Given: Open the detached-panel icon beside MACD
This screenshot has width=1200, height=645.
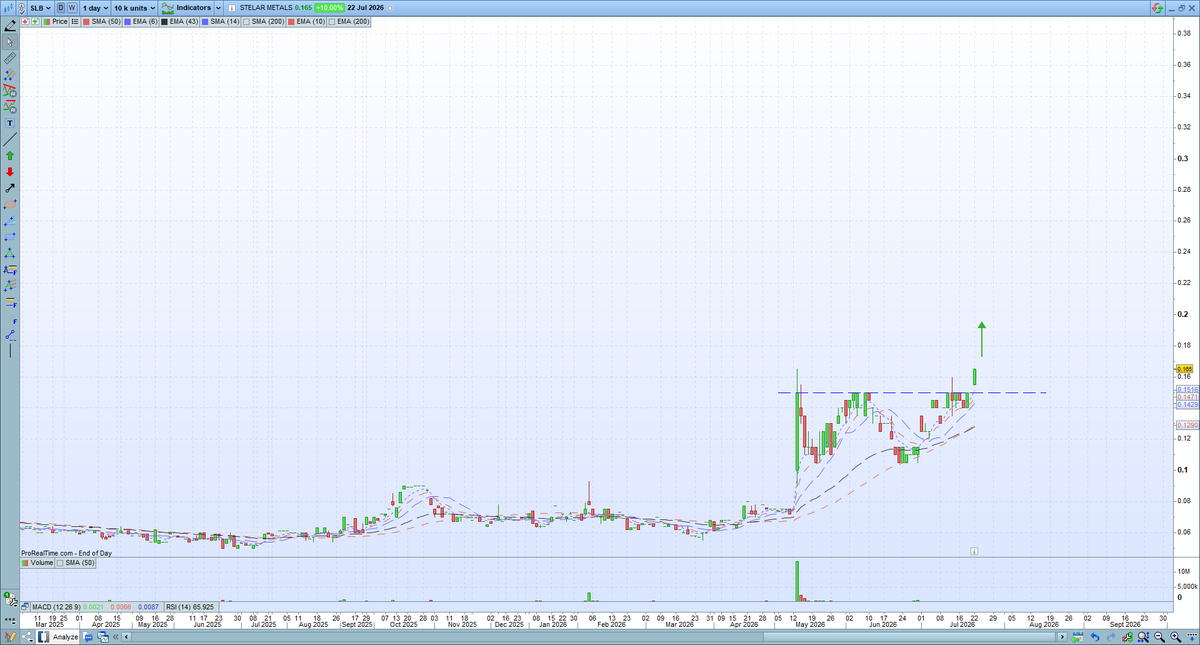Looking at the screenshot, I should [x=25, y=607].
